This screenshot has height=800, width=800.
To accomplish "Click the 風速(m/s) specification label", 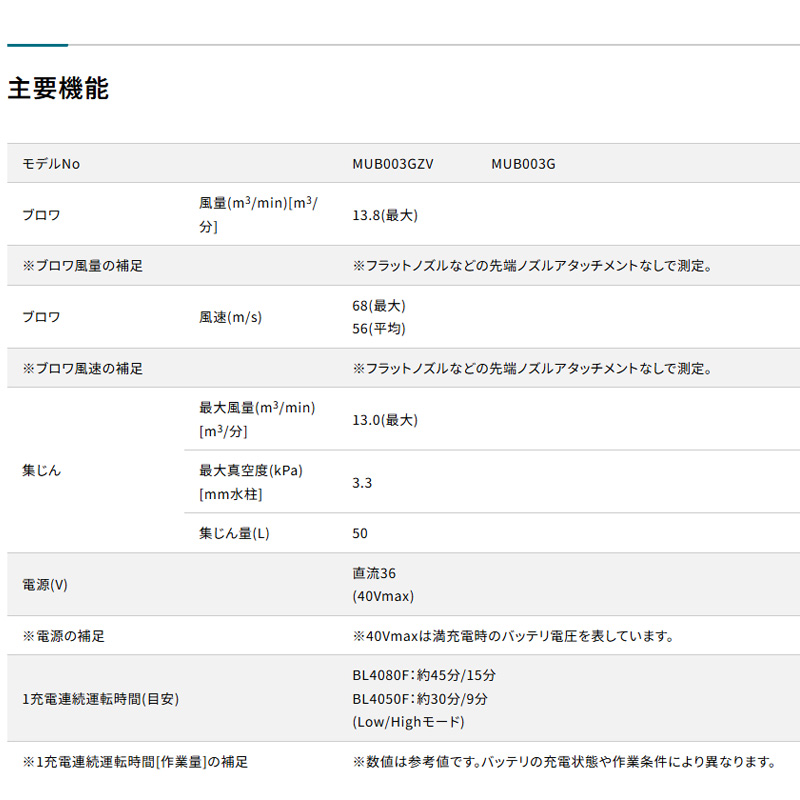I will pos(230,317).
